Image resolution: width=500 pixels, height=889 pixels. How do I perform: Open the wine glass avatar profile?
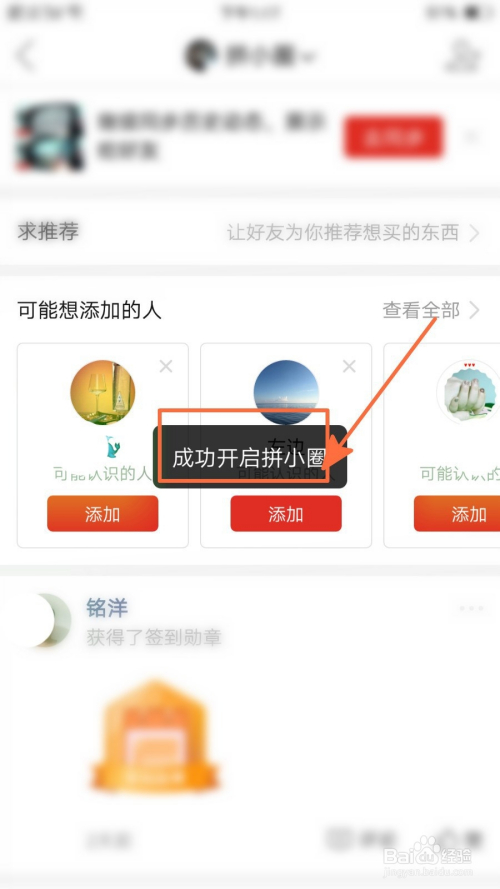click(103, 392)
